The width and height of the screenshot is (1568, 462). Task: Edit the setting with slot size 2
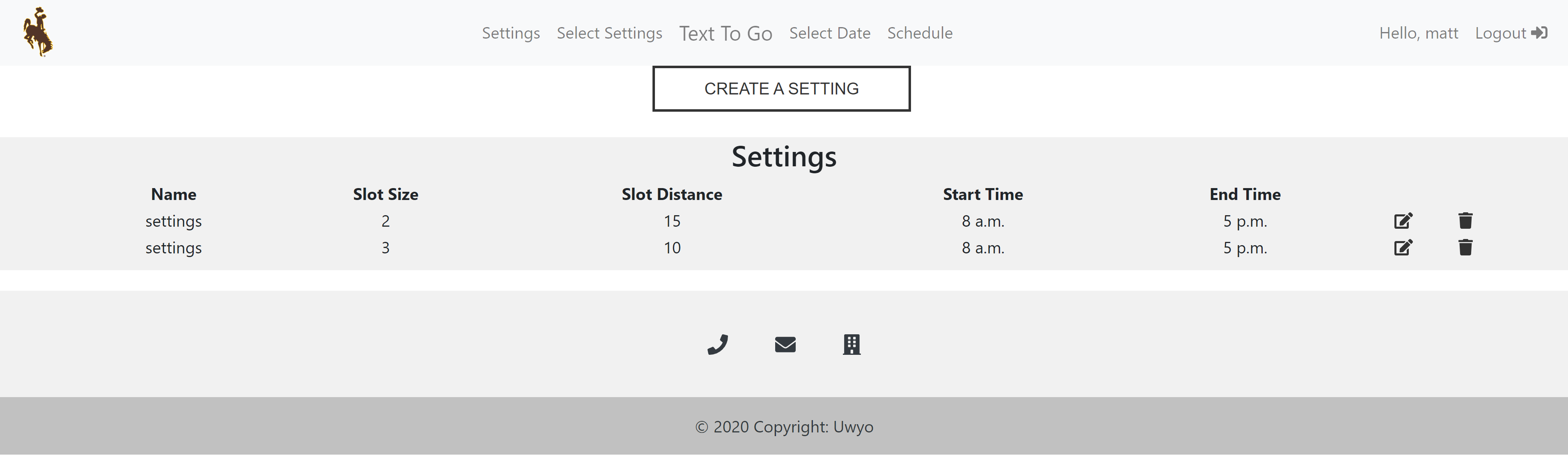pos(1403,221)
